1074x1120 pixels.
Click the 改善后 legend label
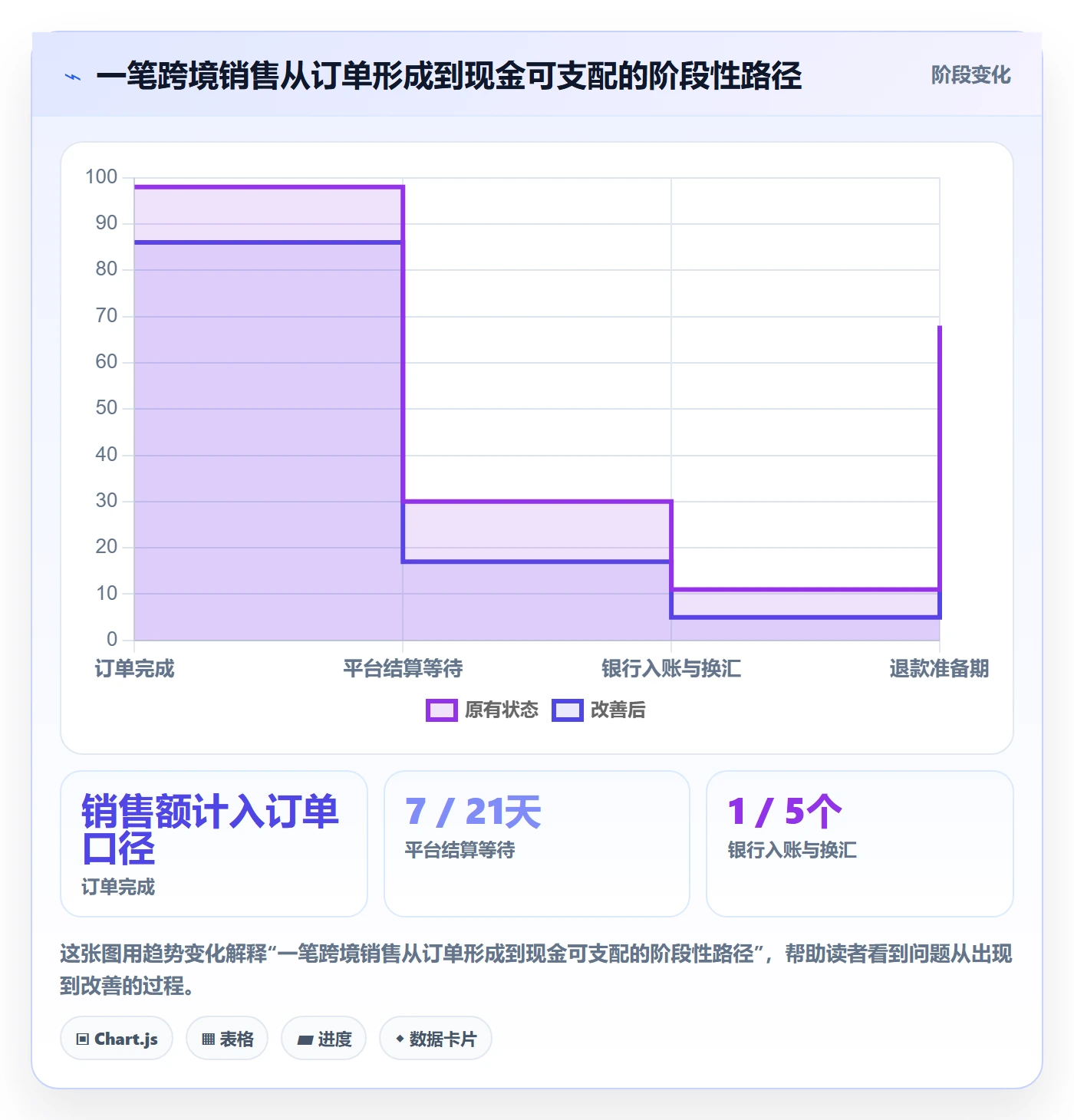[x=618, y=710]
